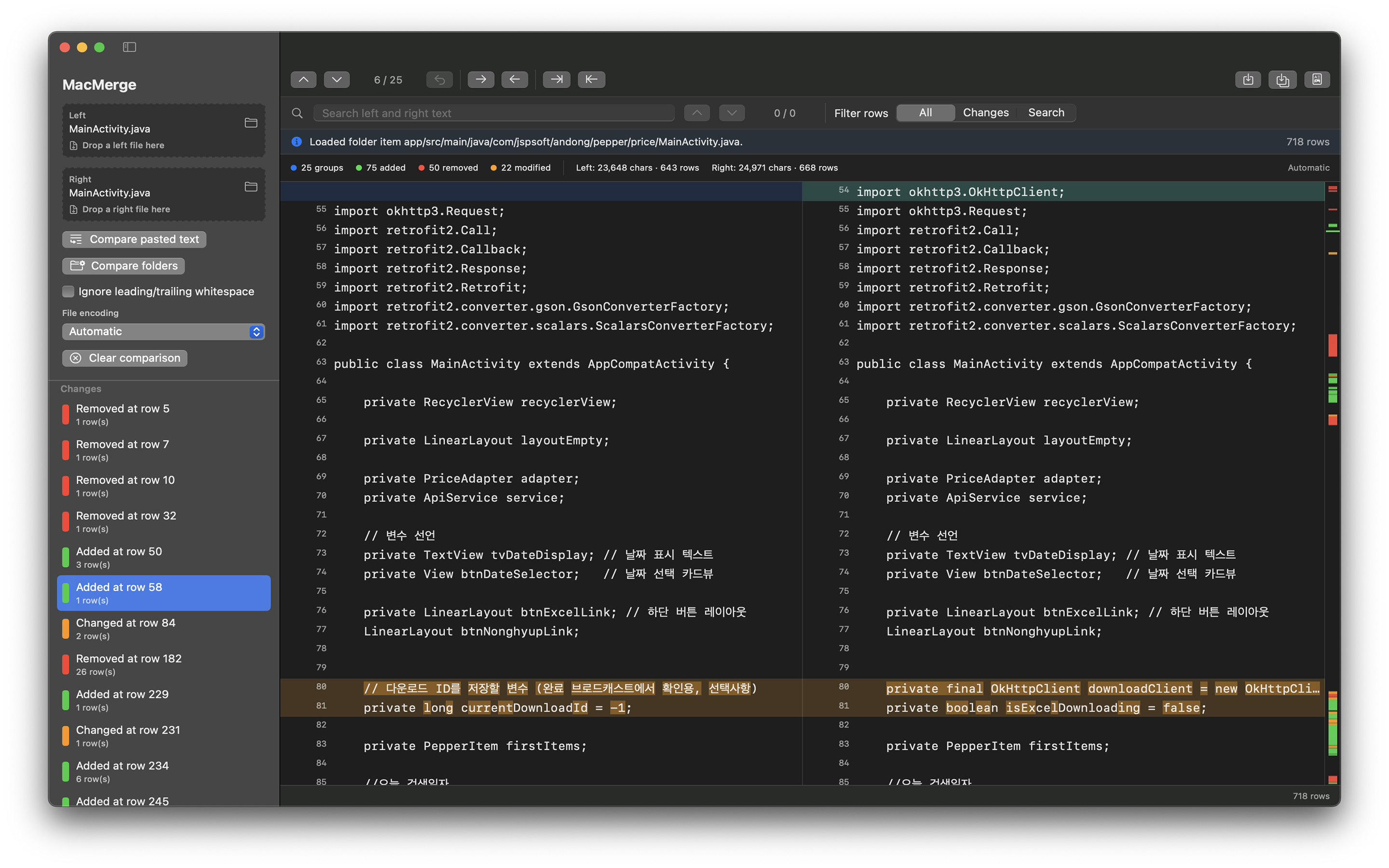Click the large red marker in change minimap
The image size is (1389, 868).
[1333, 345]
